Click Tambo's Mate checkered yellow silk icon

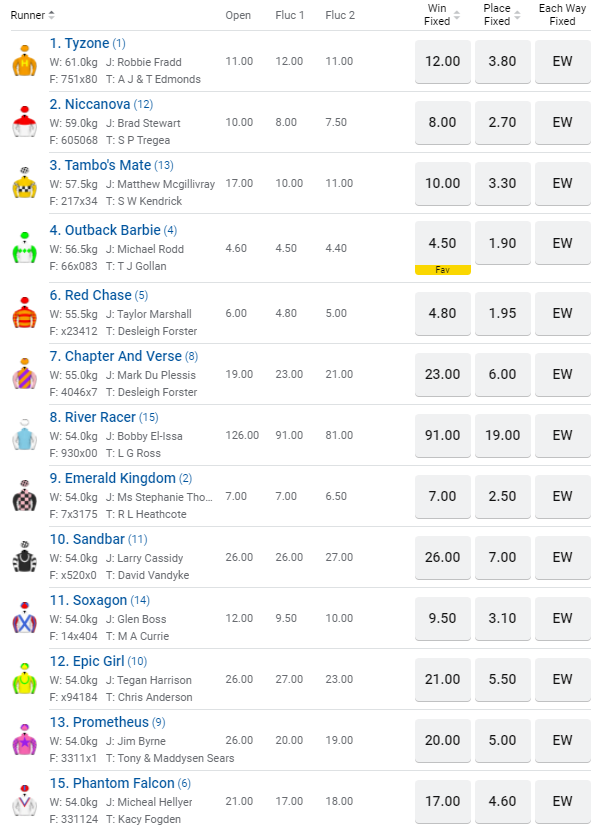click(24, 183)
